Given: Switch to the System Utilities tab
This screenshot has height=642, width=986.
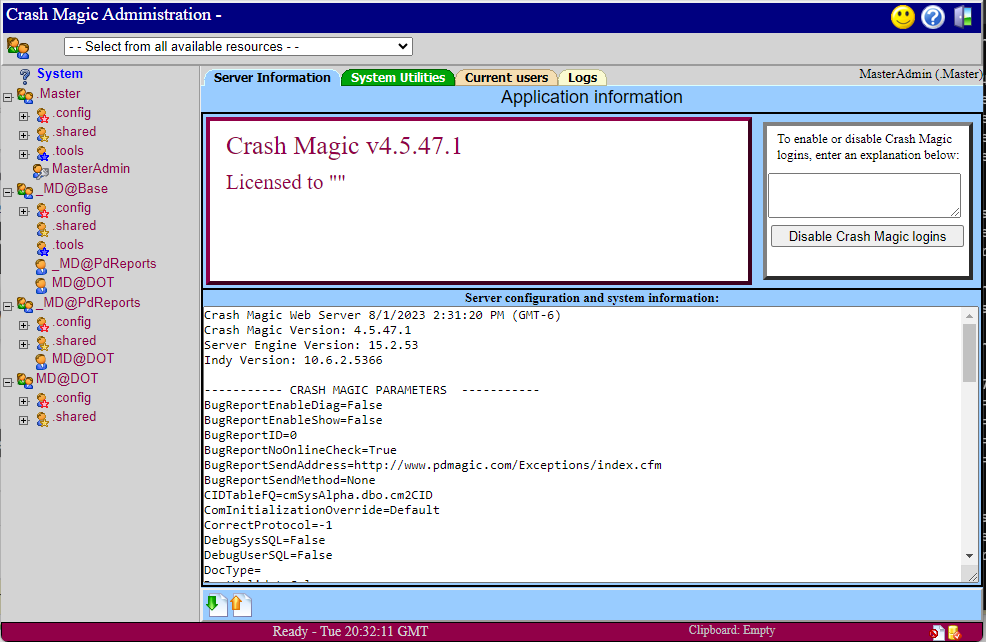Looking at the screenshot, I should coord(398,78).
